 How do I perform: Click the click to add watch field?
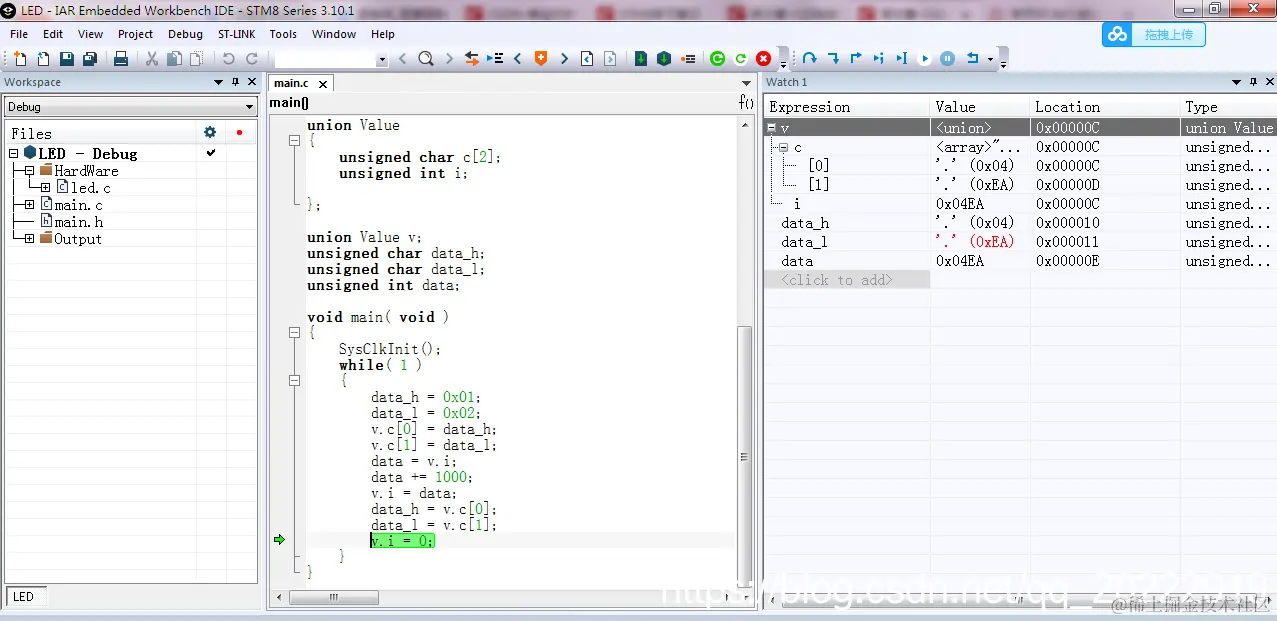tap(847, 280)
